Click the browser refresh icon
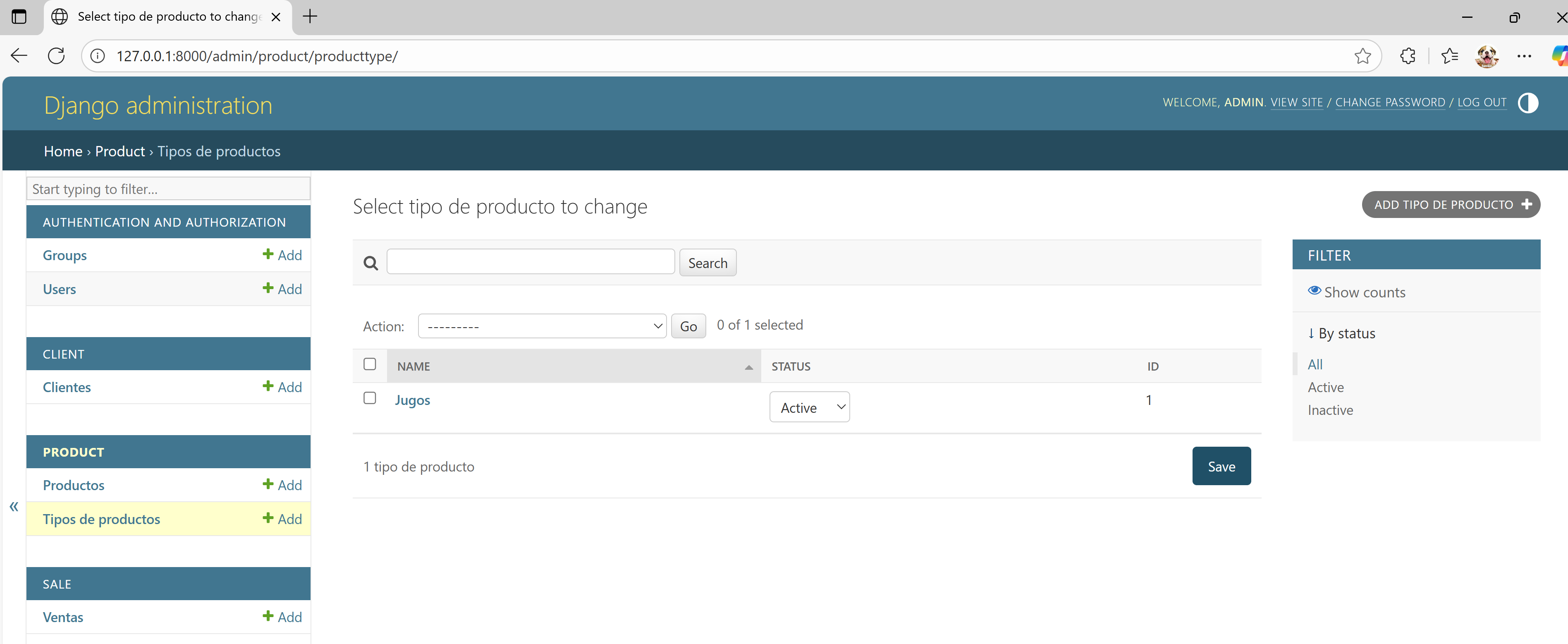Viewport: 1568px width, 644px height. [x=56, y=56]
